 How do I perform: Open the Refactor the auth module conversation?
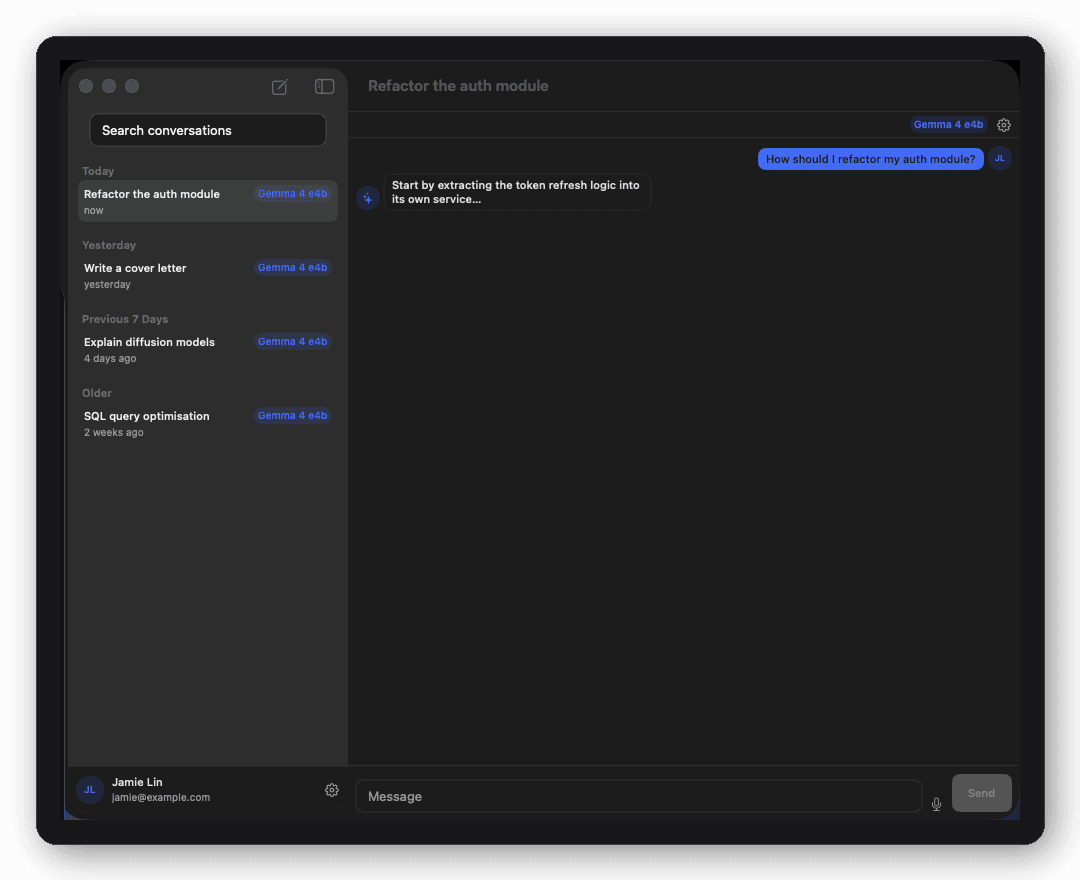(208, 201)
